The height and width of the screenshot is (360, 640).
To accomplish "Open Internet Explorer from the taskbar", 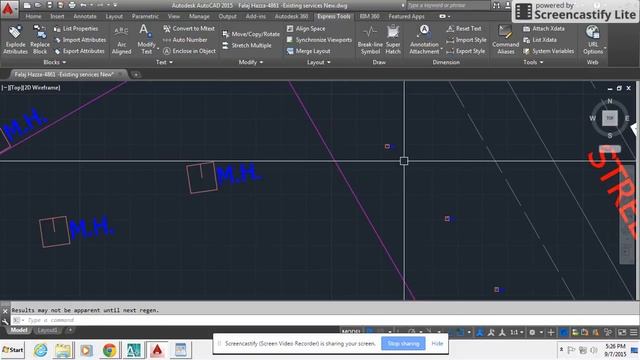I will (40, 350).
